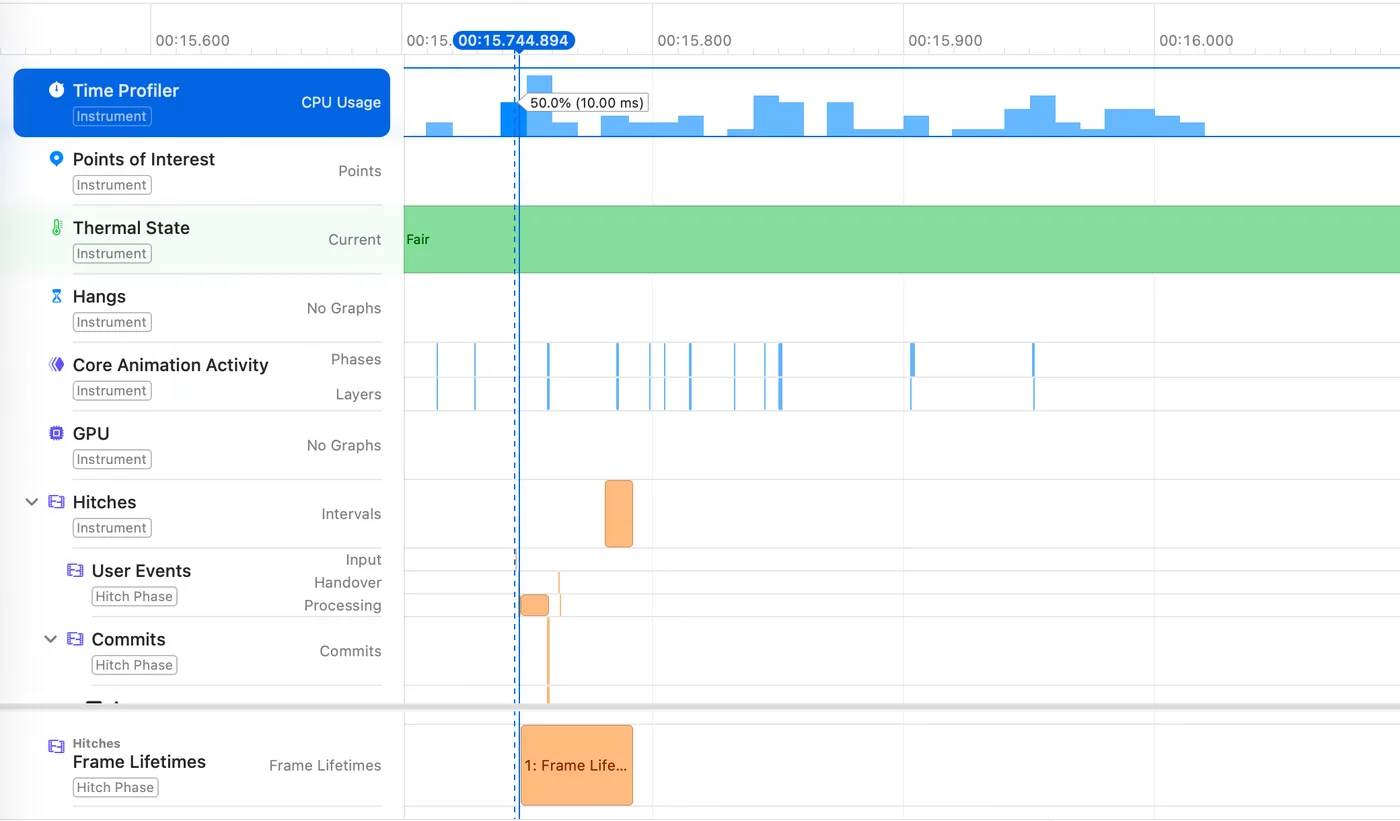Viewport: 1400px width, 821px height.
Task: Collapse the Commits hitch phase group
Action: point(50,639)
